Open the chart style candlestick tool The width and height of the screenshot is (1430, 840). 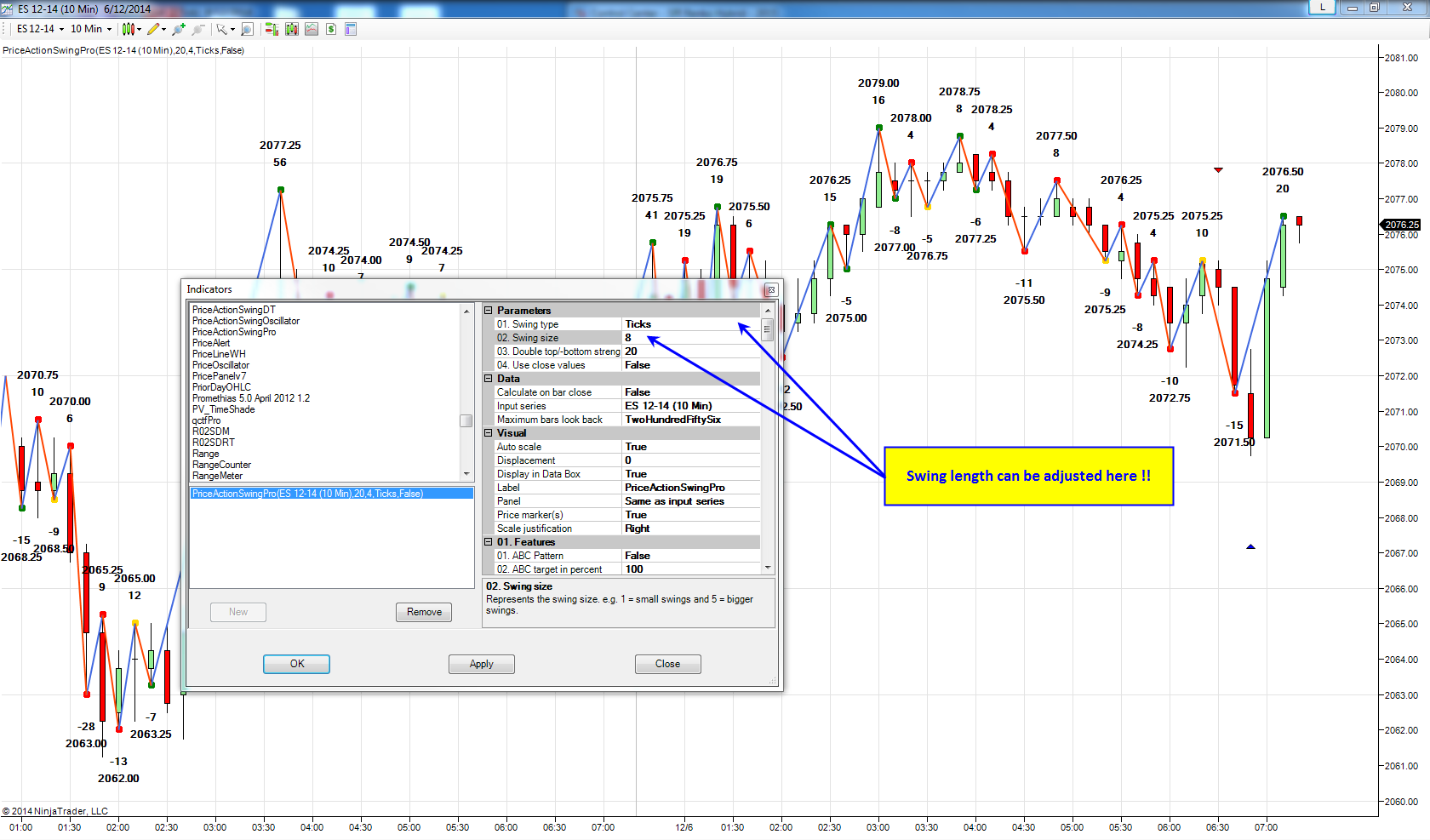click(x=127, y=29)
